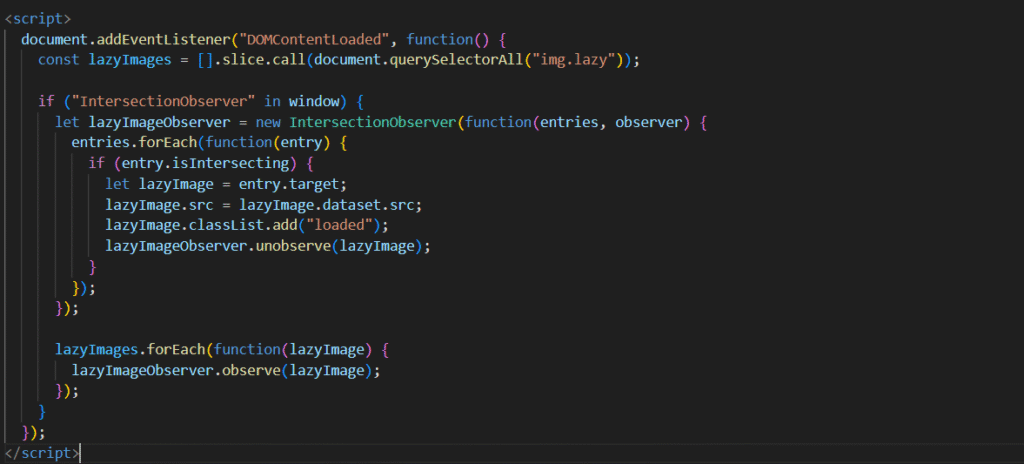1024x464 pixels.
Task: Click lazyImage.dataset.src on the assignment line
Action: point(328,205)
